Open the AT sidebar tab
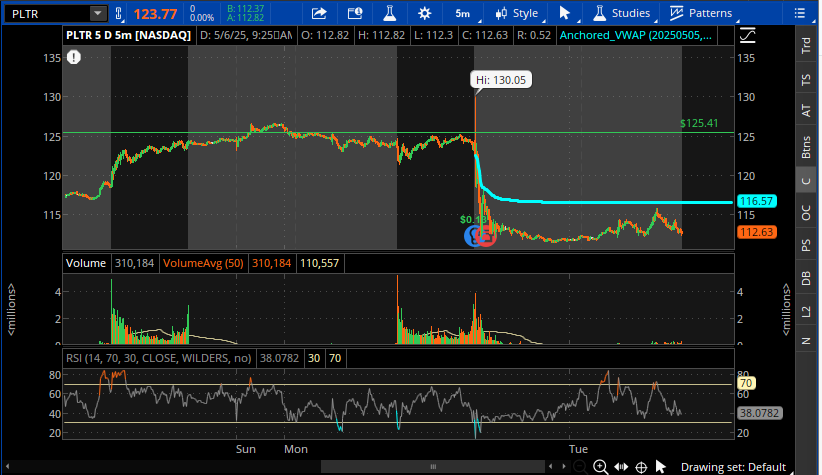The width and height of the screenshot is (822, 475). click(806, 111)
